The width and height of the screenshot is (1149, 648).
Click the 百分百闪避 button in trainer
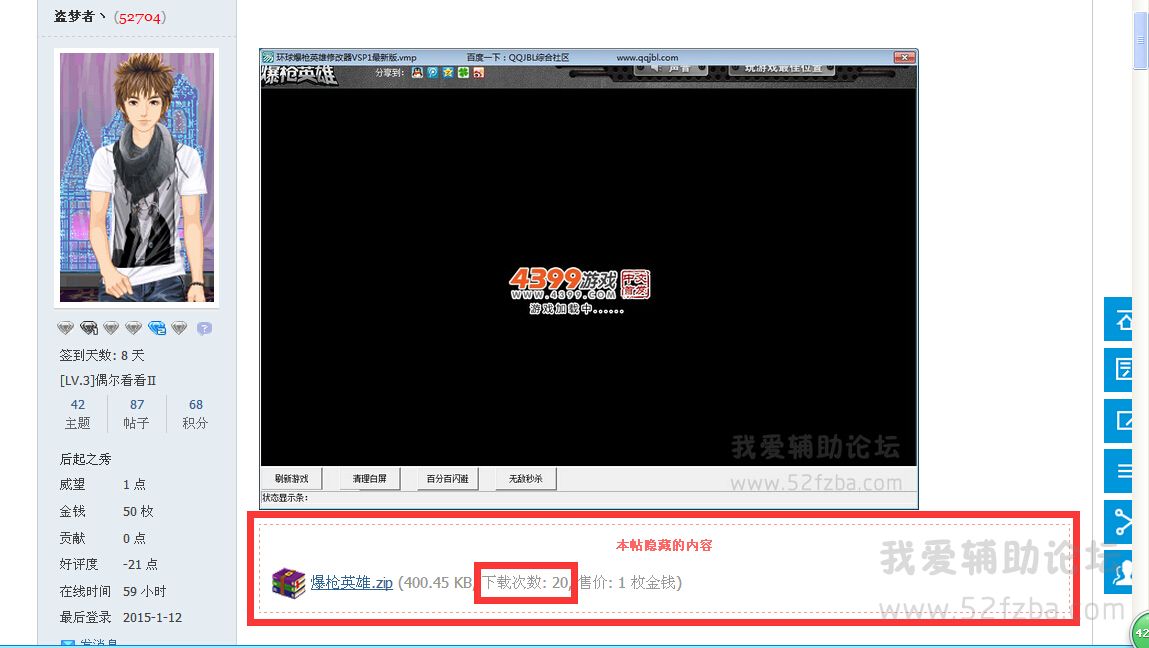click(x=448, y=479)
